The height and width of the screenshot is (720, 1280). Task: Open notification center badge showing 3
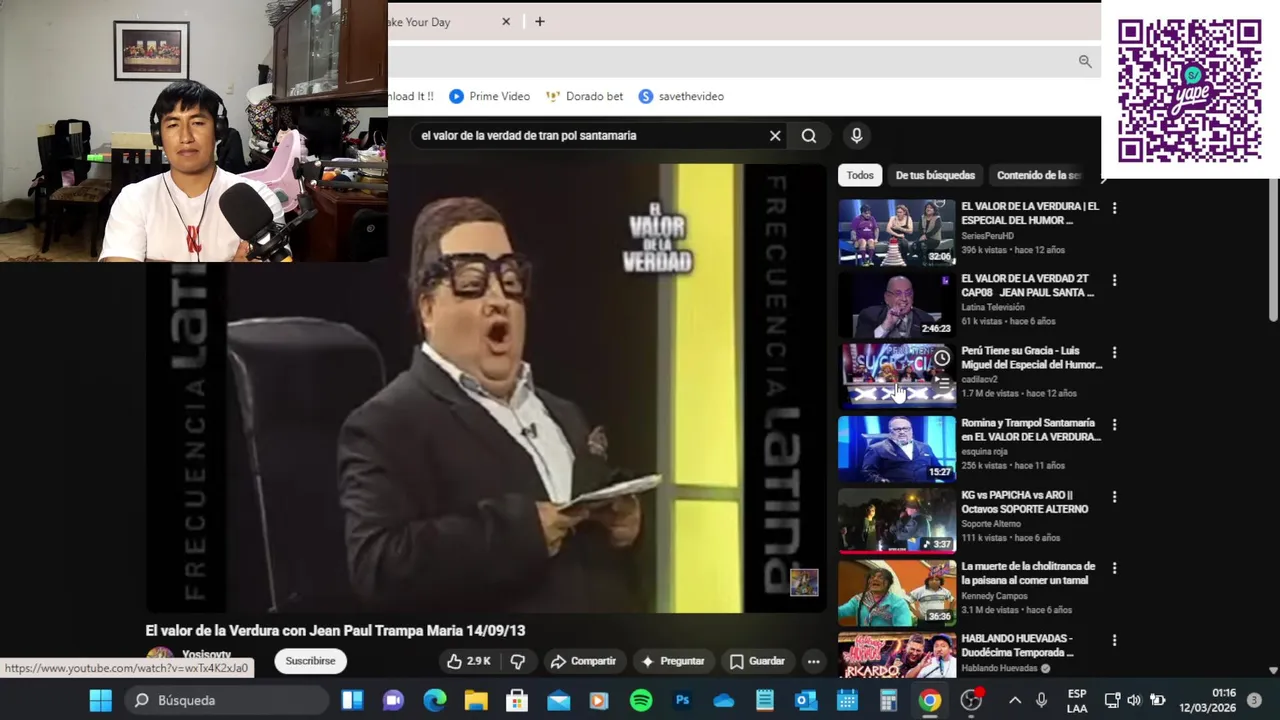tap(1254, 700)
